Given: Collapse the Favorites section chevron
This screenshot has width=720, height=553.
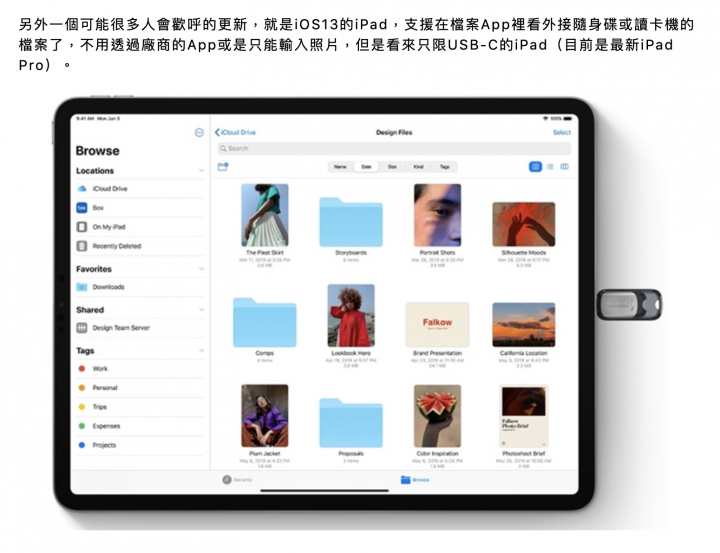Looking at the screenshot, I should tap(201, 269).
